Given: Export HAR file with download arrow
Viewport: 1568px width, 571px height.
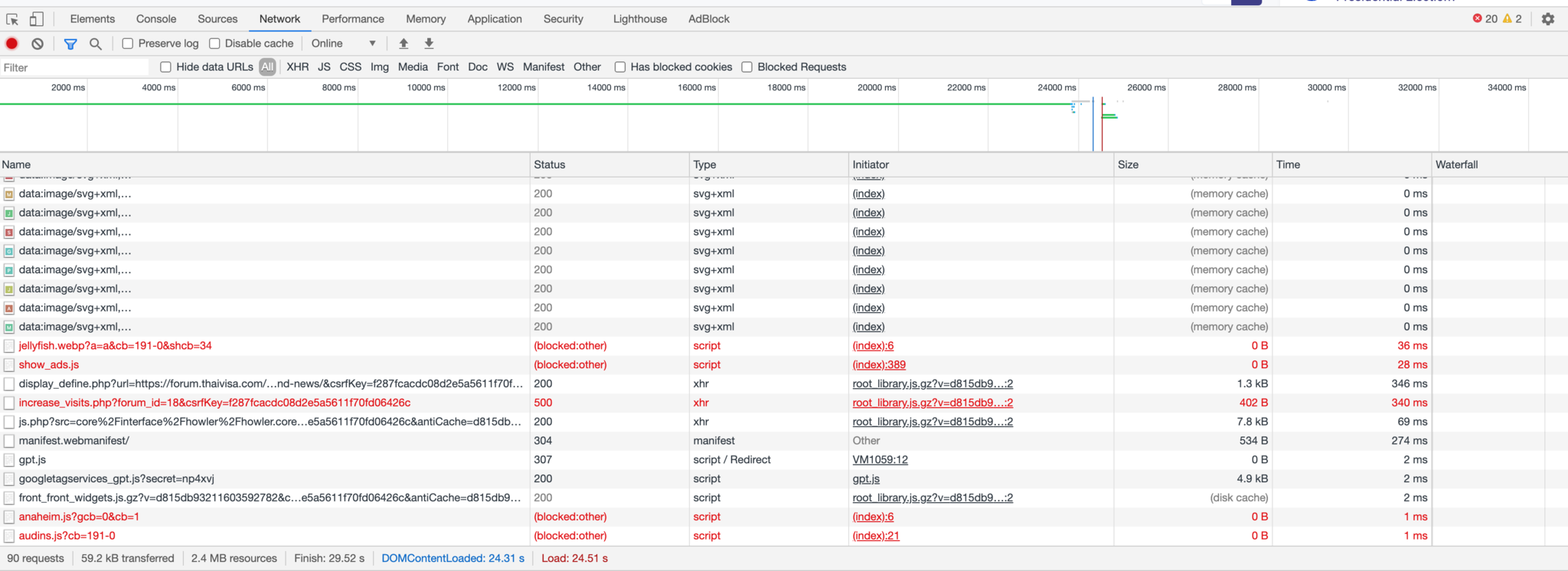Looking at the screenshot, I should pyautogui.click(x=429, y=44).
